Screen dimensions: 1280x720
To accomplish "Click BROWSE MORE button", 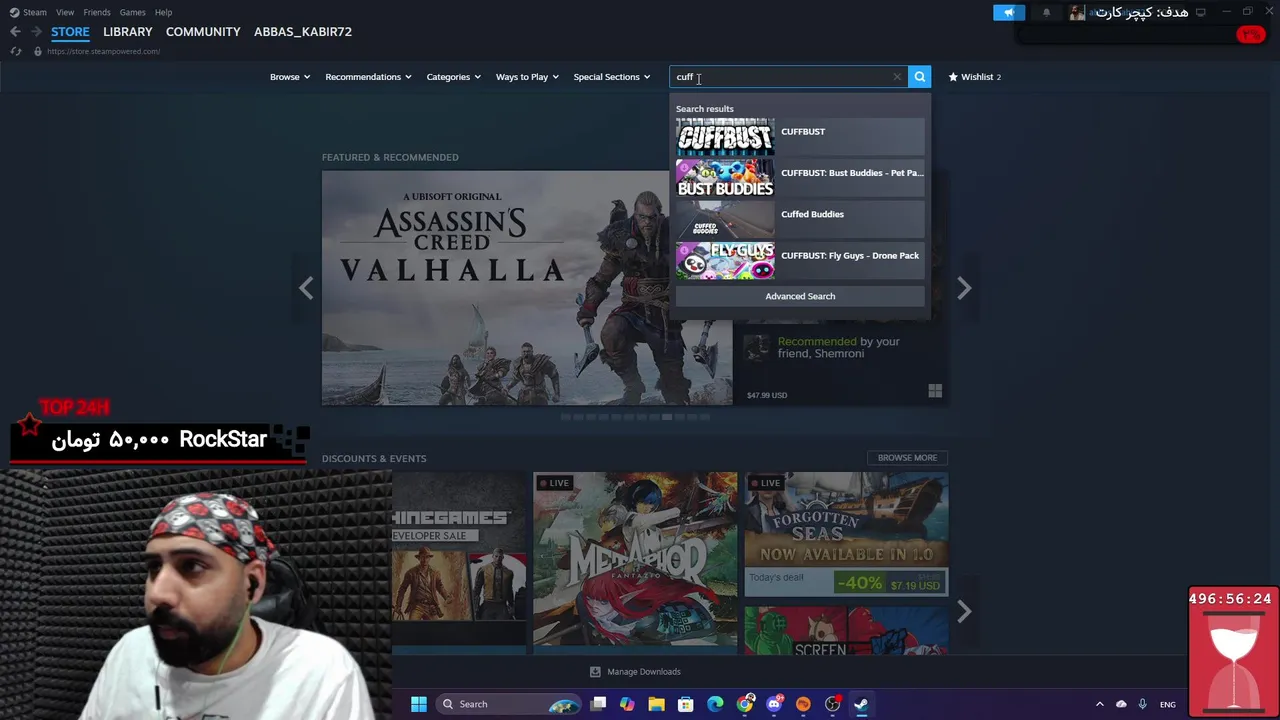I will coord(907,458).
